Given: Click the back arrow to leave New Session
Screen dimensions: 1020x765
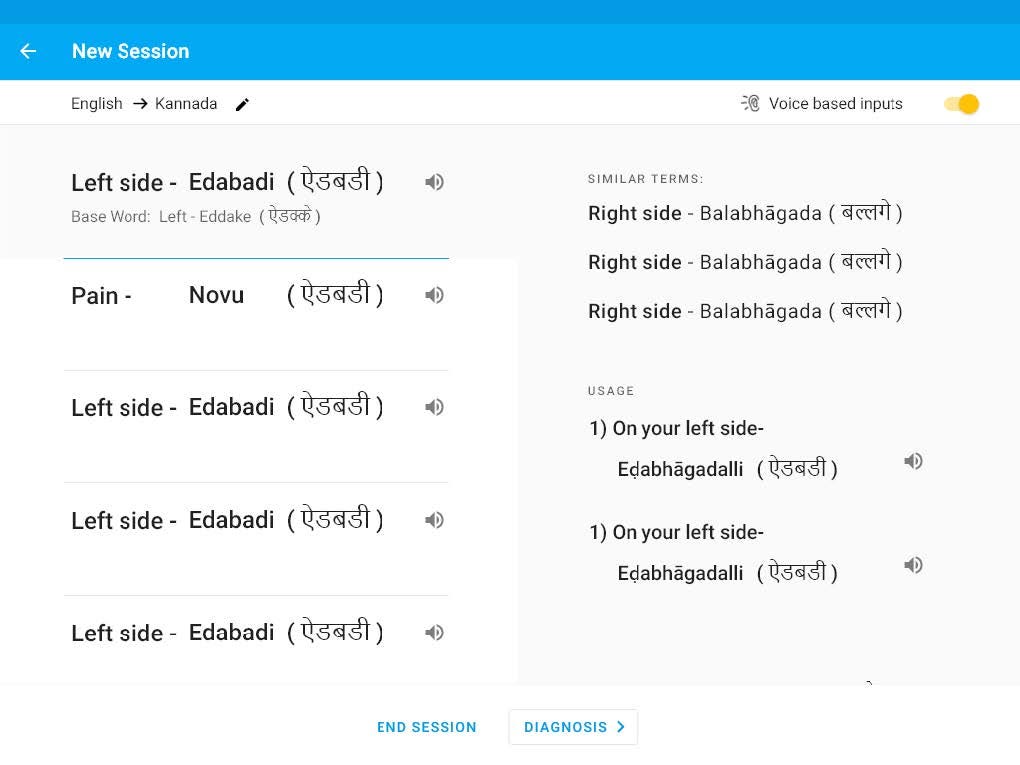Looking at the screenshot, I should point(27,51).
